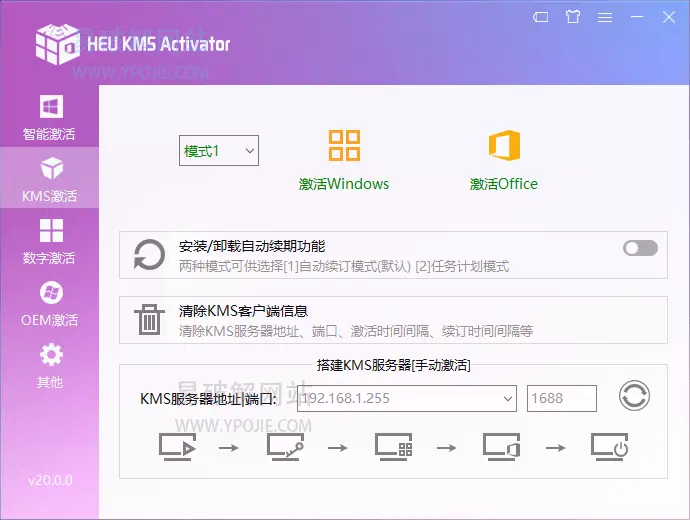Click the 激活Windows label

[x=344, y=184]
